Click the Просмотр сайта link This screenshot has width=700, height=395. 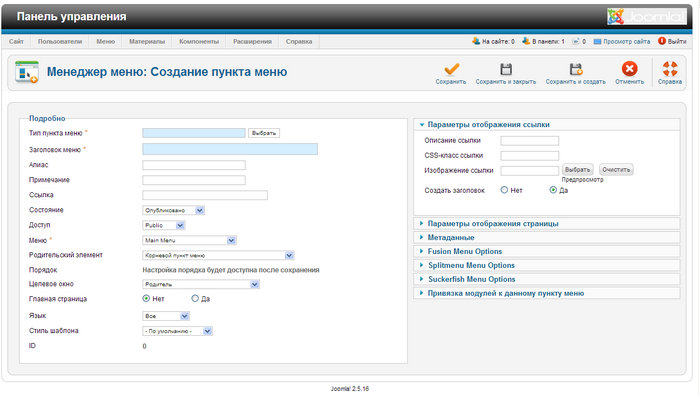pos(626,42)
